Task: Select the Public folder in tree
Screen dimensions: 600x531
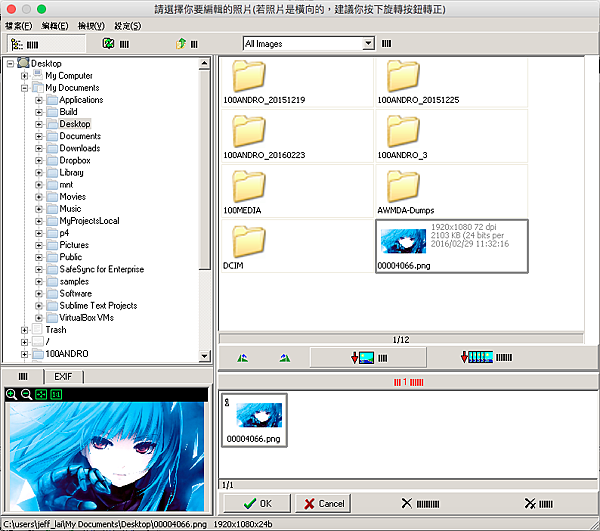Action: point(71,257)
